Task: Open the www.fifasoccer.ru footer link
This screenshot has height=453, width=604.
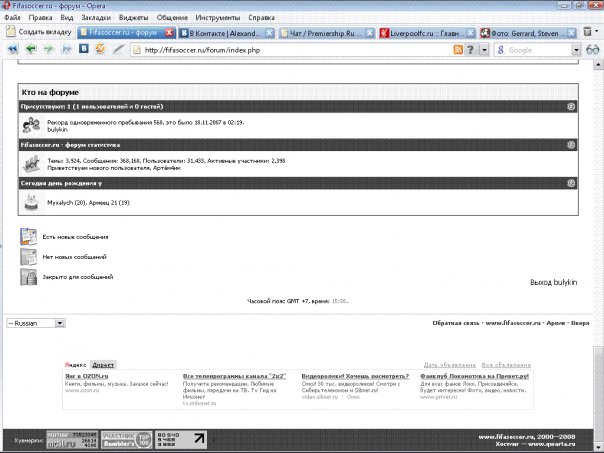Action: [x=513, y=323]
